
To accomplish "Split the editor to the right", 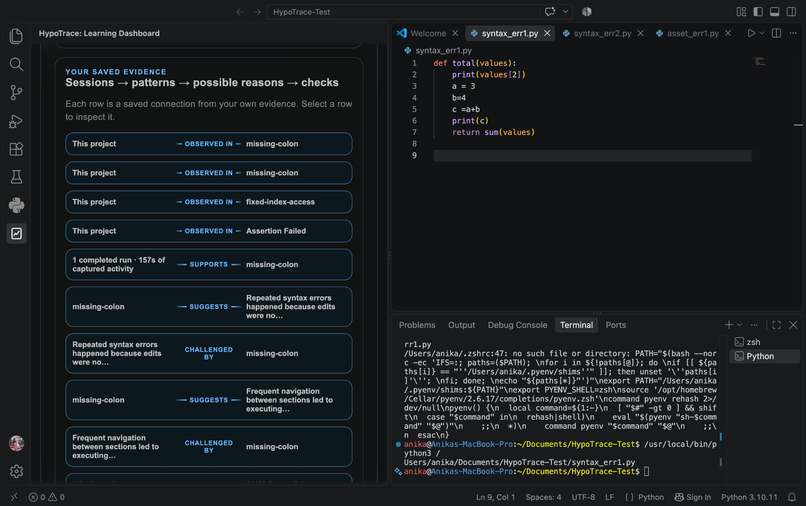I will 777,33.
